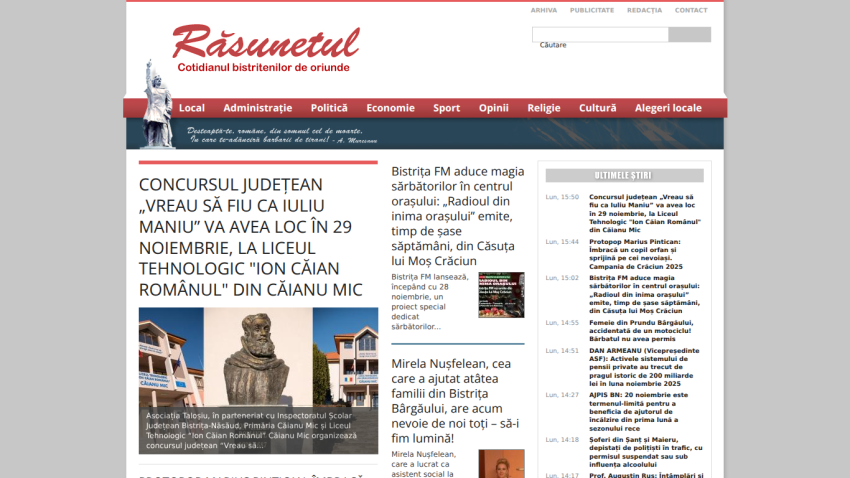Open the Bistrița FM aduce magia headline

(458, 216)
